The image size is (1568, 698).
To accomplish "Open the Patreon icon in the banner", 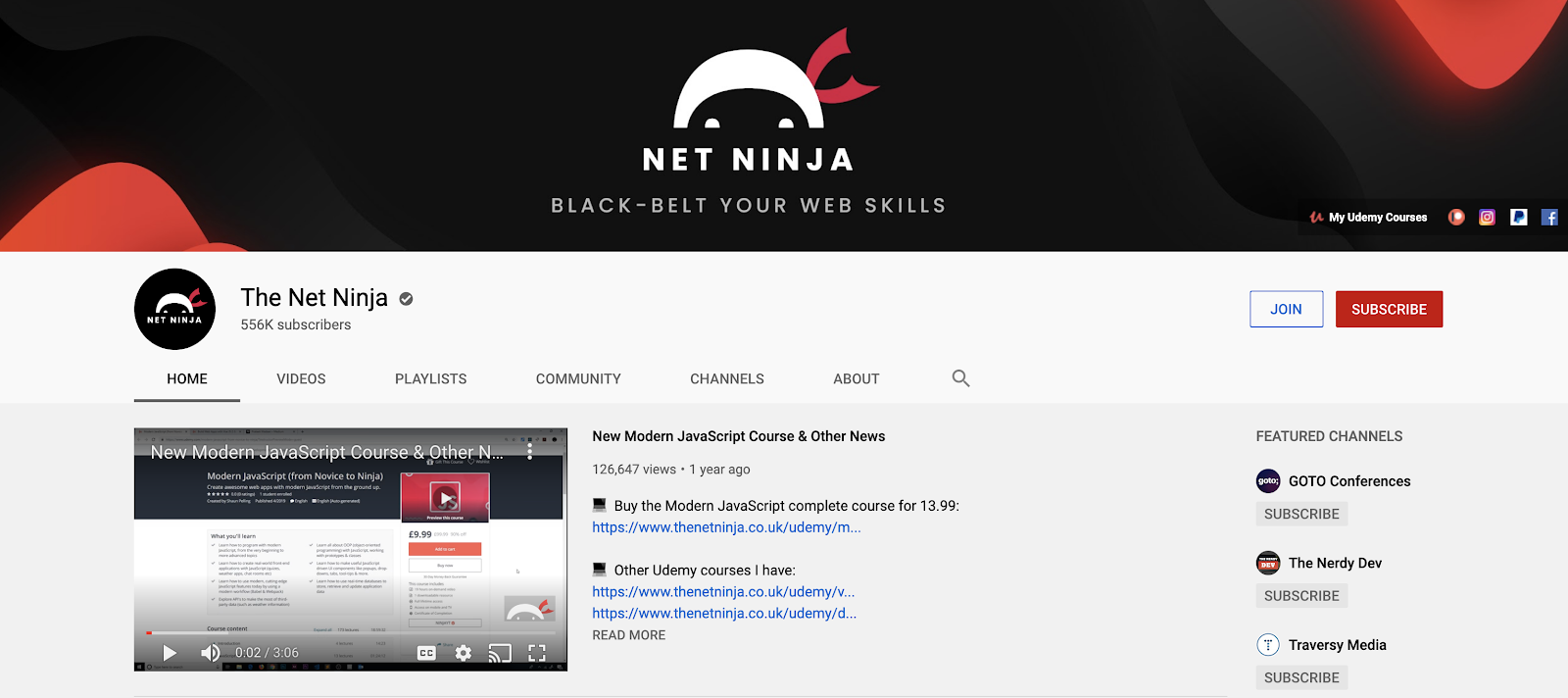I will pyautogui.click(x=1456, y=218).
